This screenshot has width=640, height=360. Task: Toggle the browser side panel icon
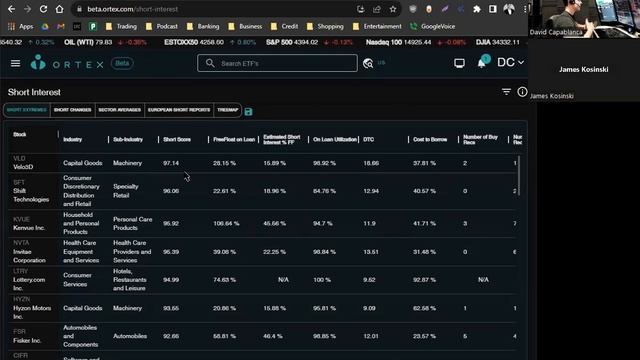(493, 9)
